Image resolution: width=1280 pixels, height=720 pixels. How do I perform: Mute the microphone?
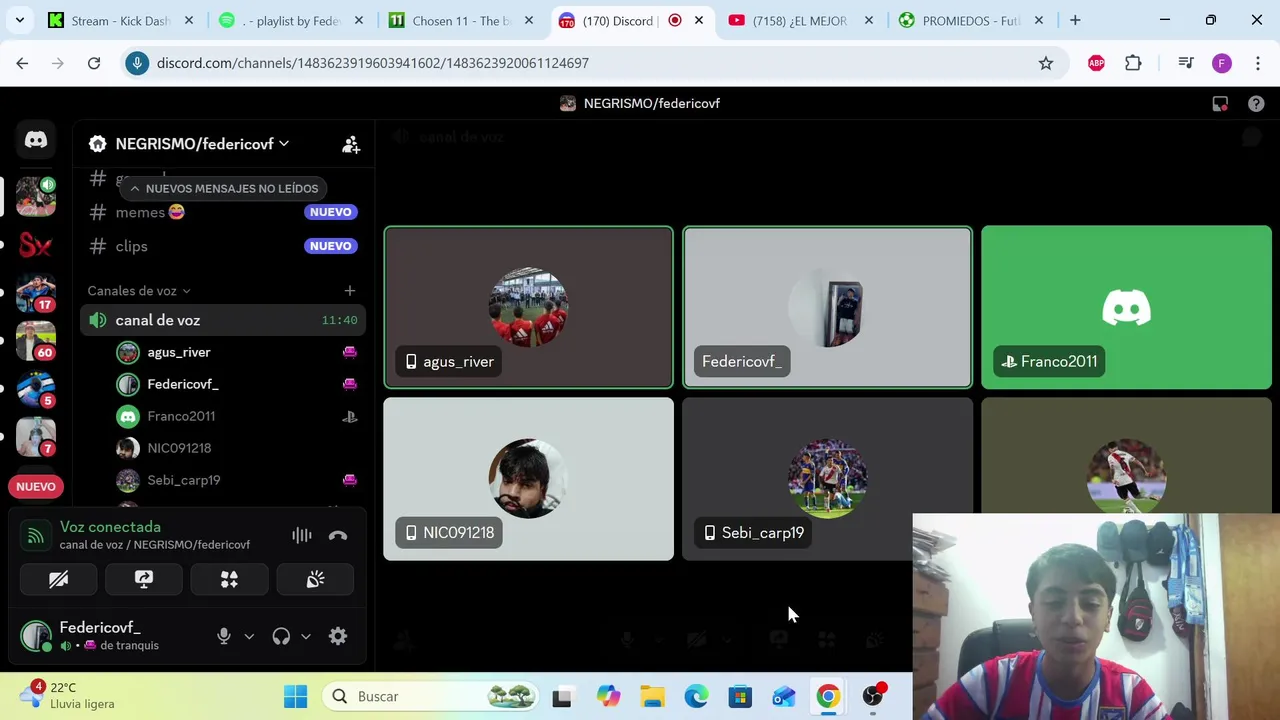[x=224, y=636]
